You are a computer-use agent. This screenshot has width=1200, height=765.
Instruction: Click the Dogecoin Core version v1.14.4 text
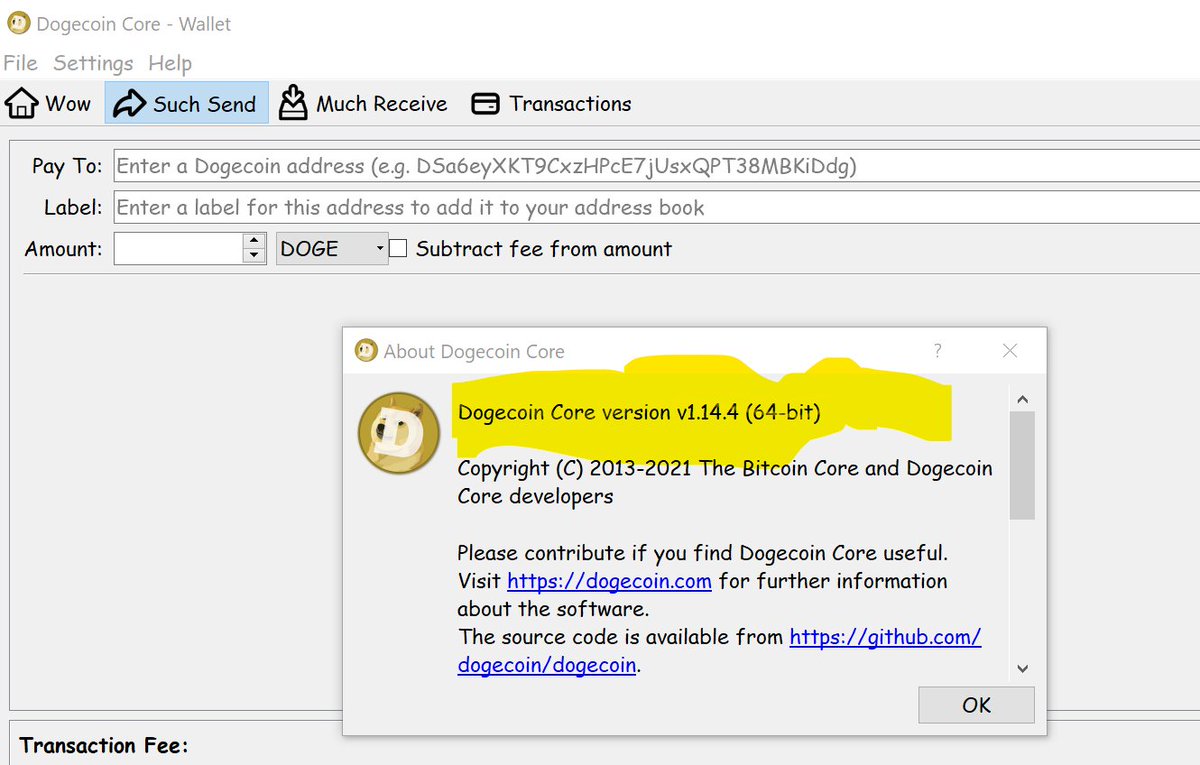(x=639, y=412)
